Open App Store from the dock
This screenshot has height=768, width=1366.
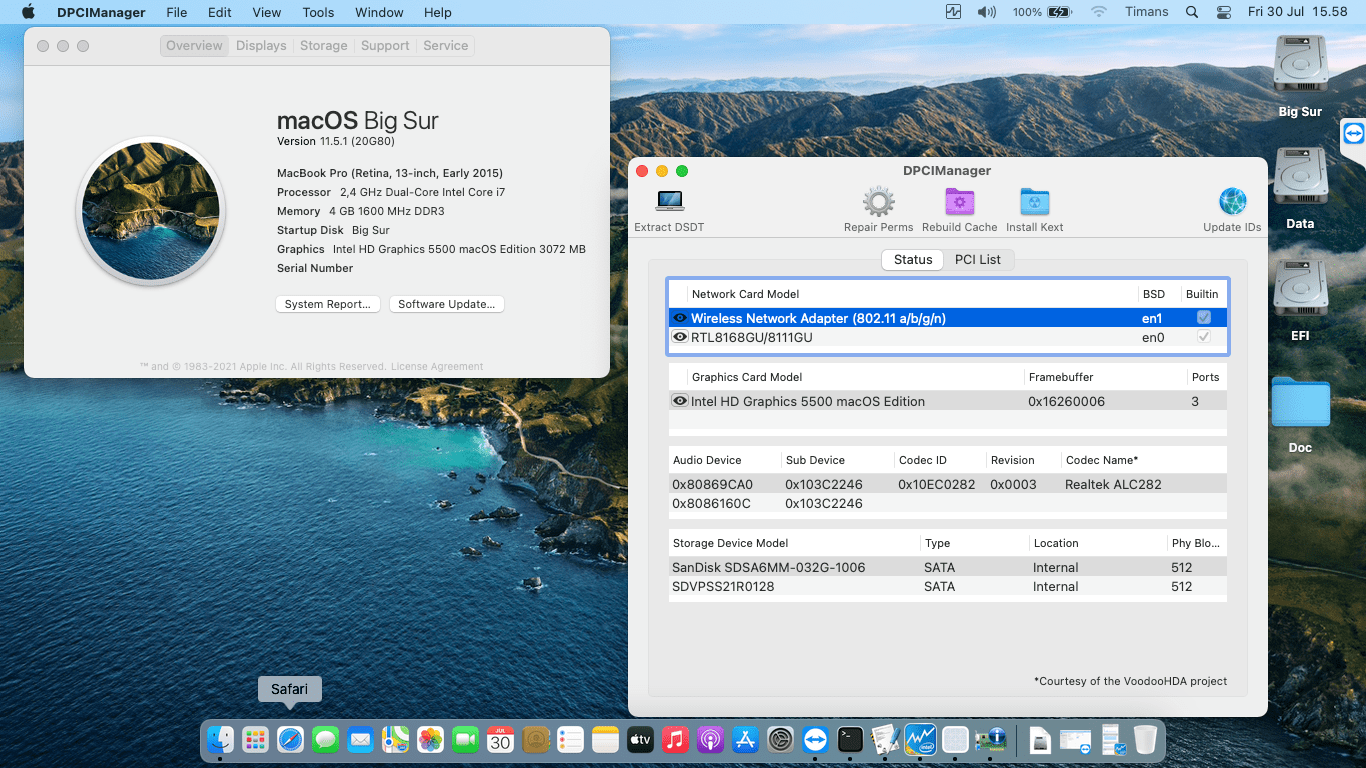745,740
